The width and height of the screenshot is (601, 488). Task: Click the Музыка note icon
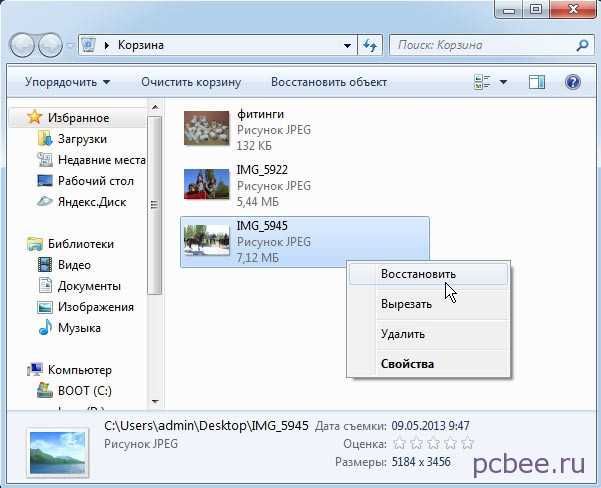coord(45,327)
